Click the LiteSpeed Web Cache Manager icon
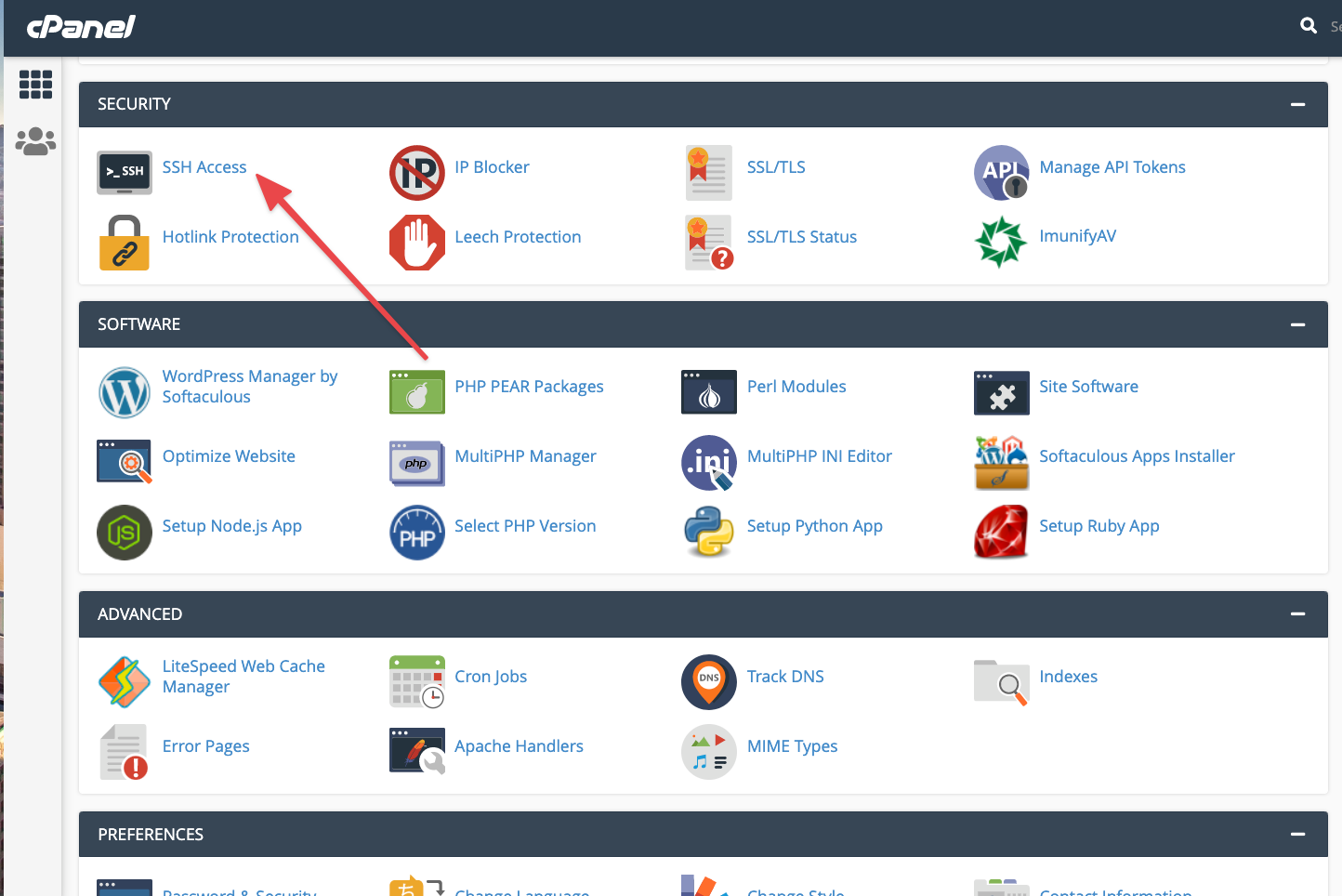The image size is (1342, 896). pyautogui.click(x=125, y=682)
